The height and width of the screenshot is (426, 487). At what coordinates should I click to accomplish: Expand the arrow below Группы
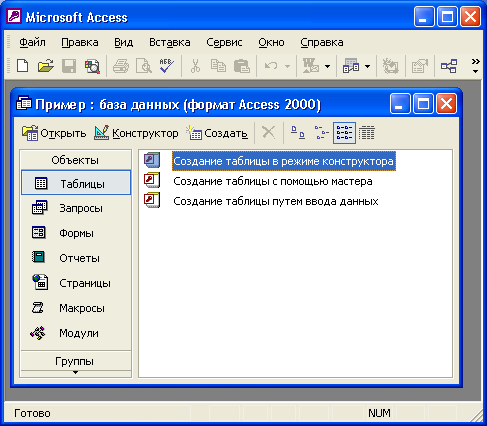[x=76, y=373]
